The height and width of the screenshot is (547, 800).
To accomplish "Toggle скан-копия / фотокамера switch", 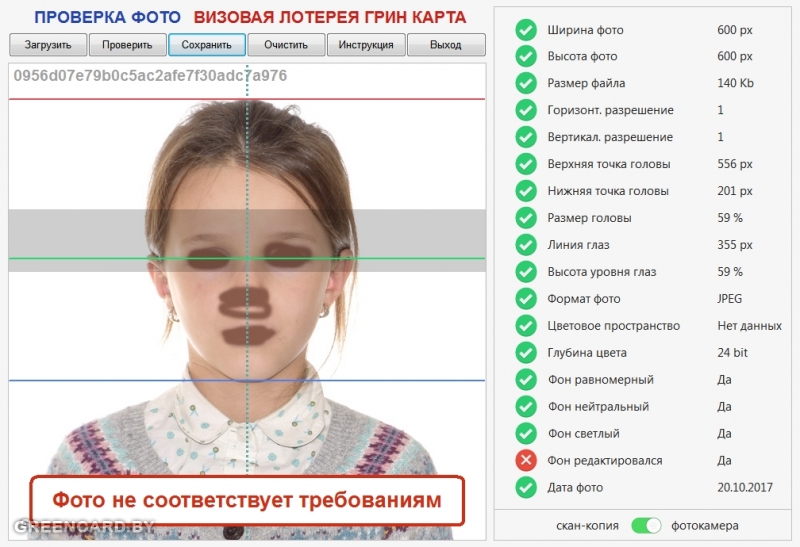I will pyautogui.click(x=646, y=525).
